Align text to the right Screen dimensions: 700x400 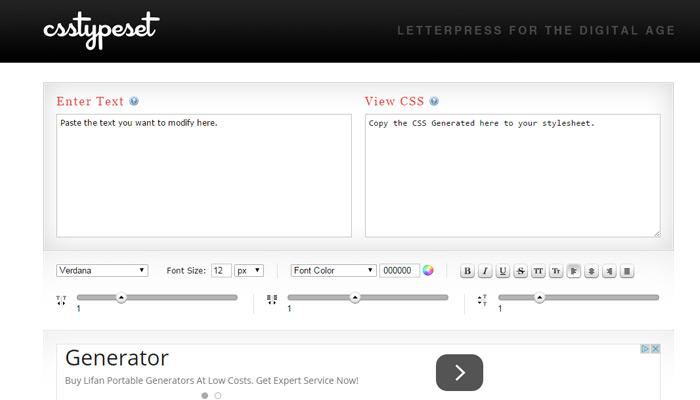pos(609,271)
